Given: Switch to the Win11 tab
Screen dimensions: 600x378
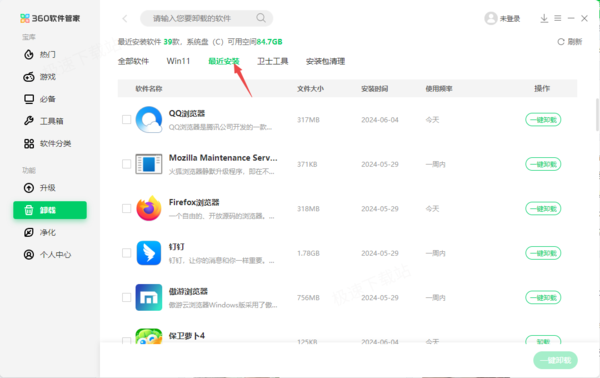Looking at the screenshot, I should coord(178,61).
